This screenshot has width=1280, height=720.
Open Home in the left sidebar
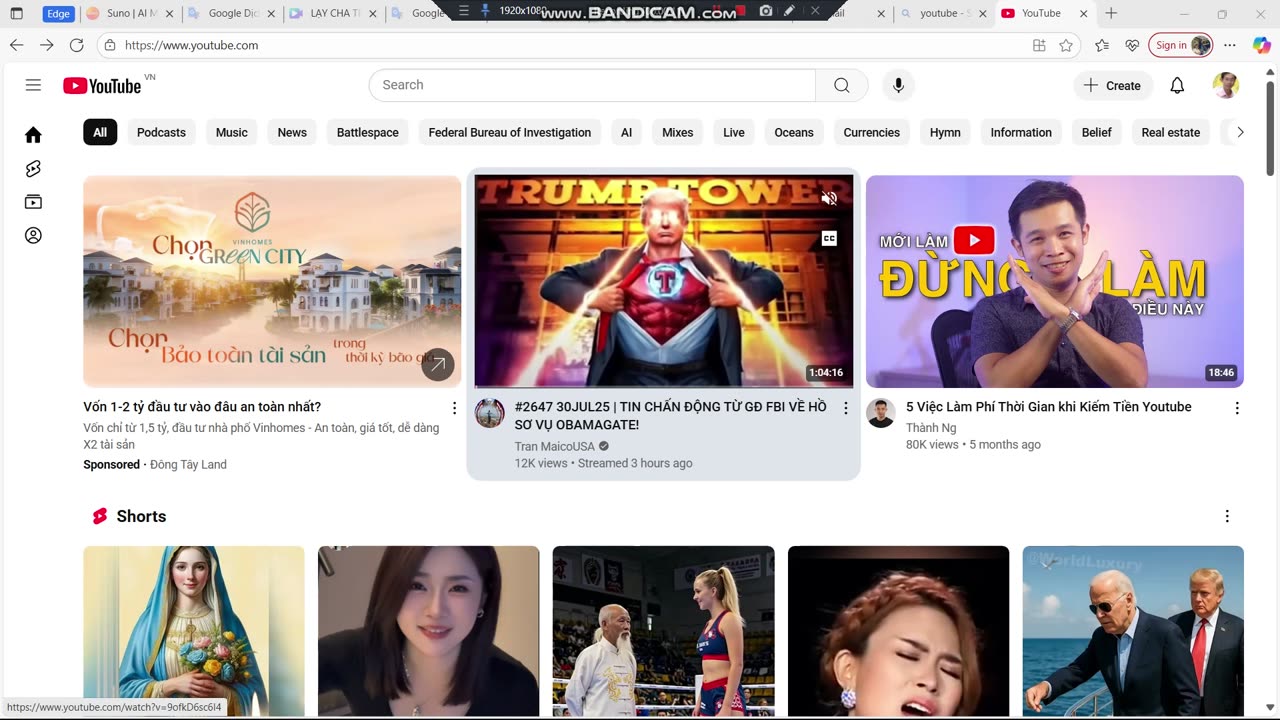click(x=33, y=135)
